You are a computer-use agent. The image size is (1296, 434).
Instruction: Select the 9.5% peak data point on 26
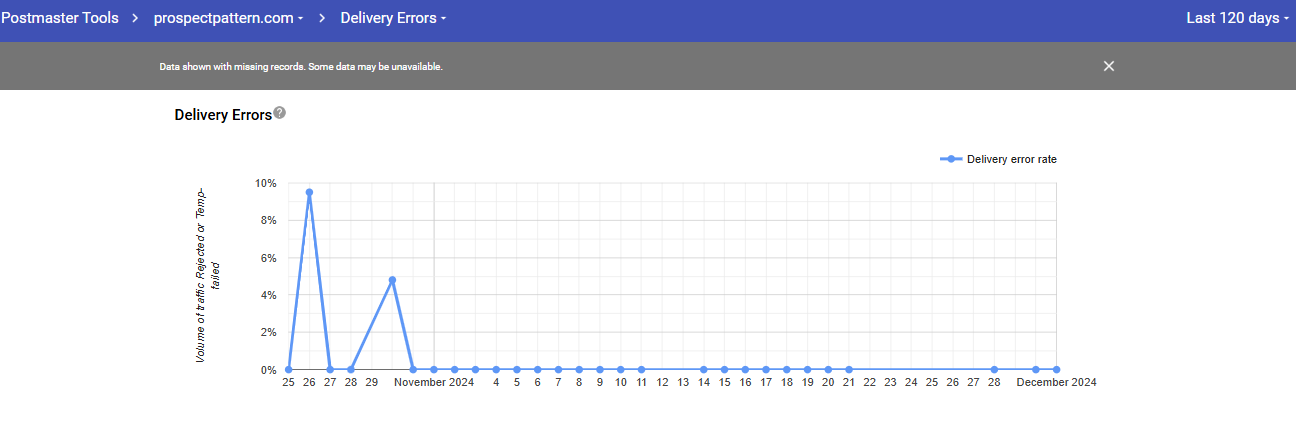[x=309, y=192]
